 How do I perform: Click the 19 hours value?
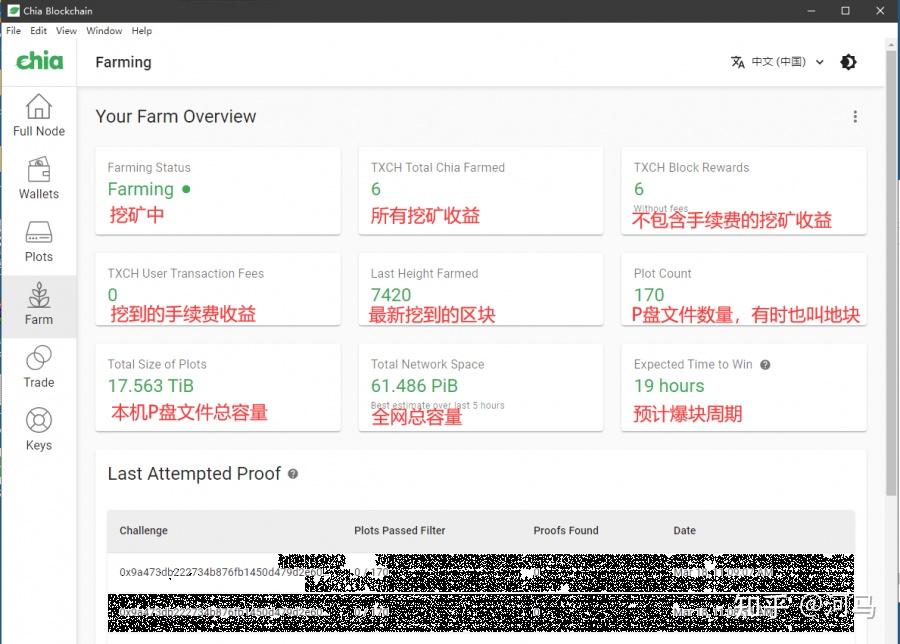coord(669,386)
